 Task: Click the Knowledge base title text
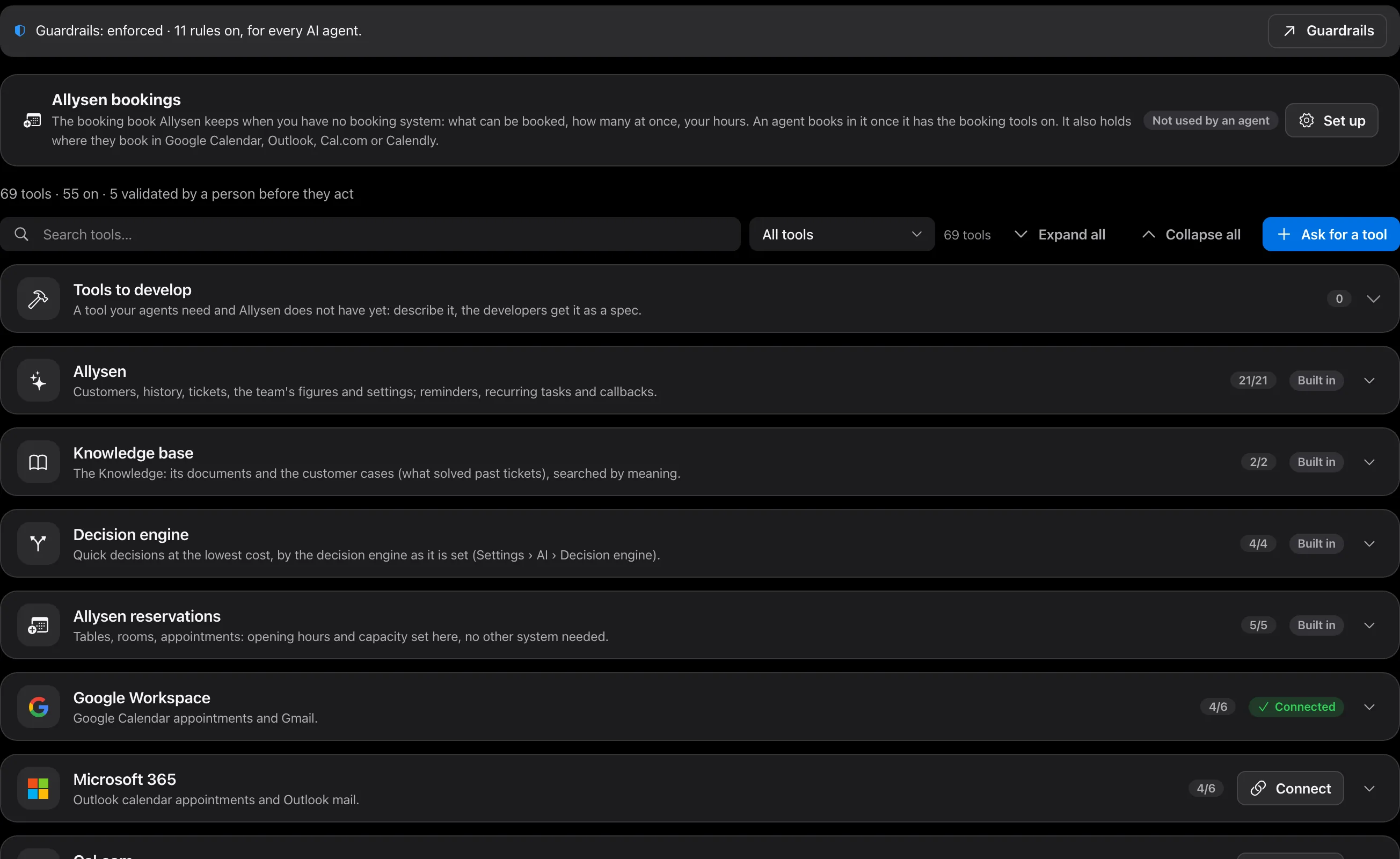point(133,453)
